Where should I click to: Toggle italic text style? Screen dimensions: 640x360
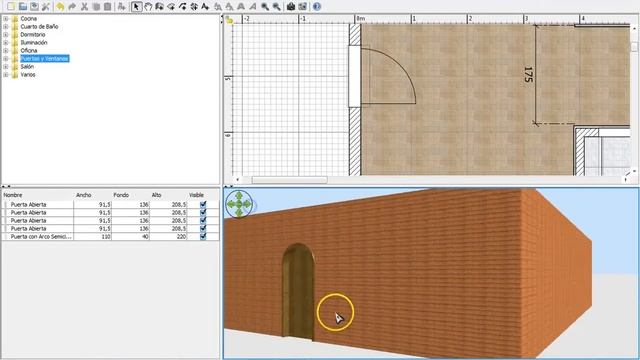[253, 7]
